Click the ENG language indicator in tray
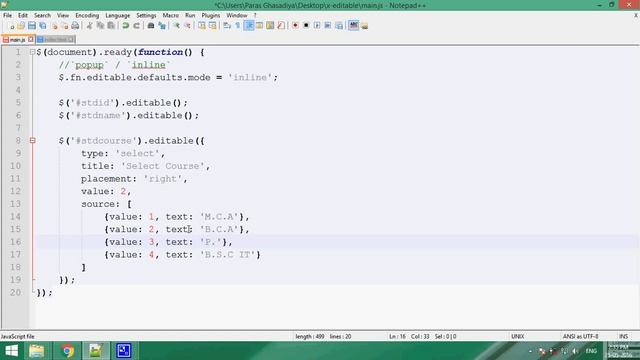This screenshot has height=360, width=640. pos(591,351)
